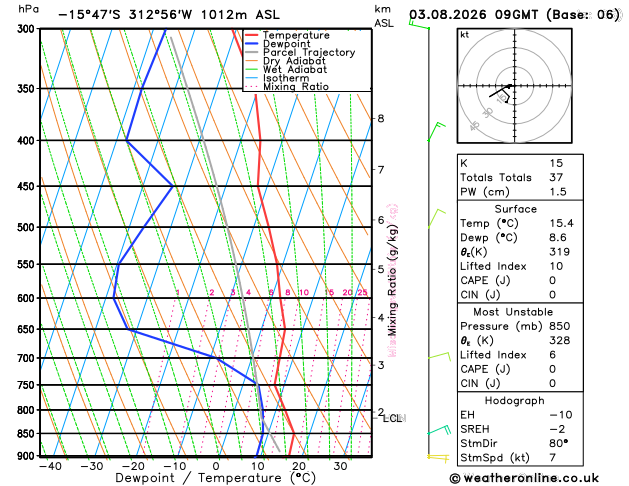Click the EH value -10

[x=561, y=415]
